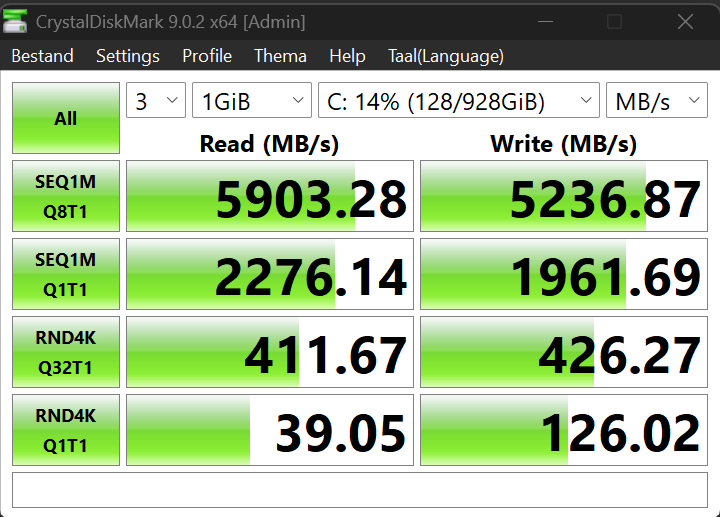
Task: Open the Taal(Language) menu
Action: 445,56
